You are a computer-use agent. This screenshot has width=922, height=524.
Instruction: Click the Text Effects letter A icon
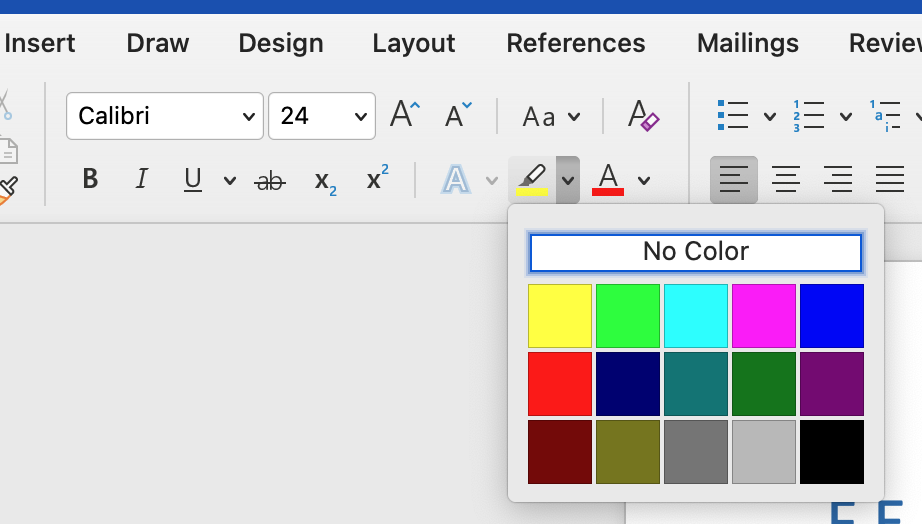pos(456,180)
